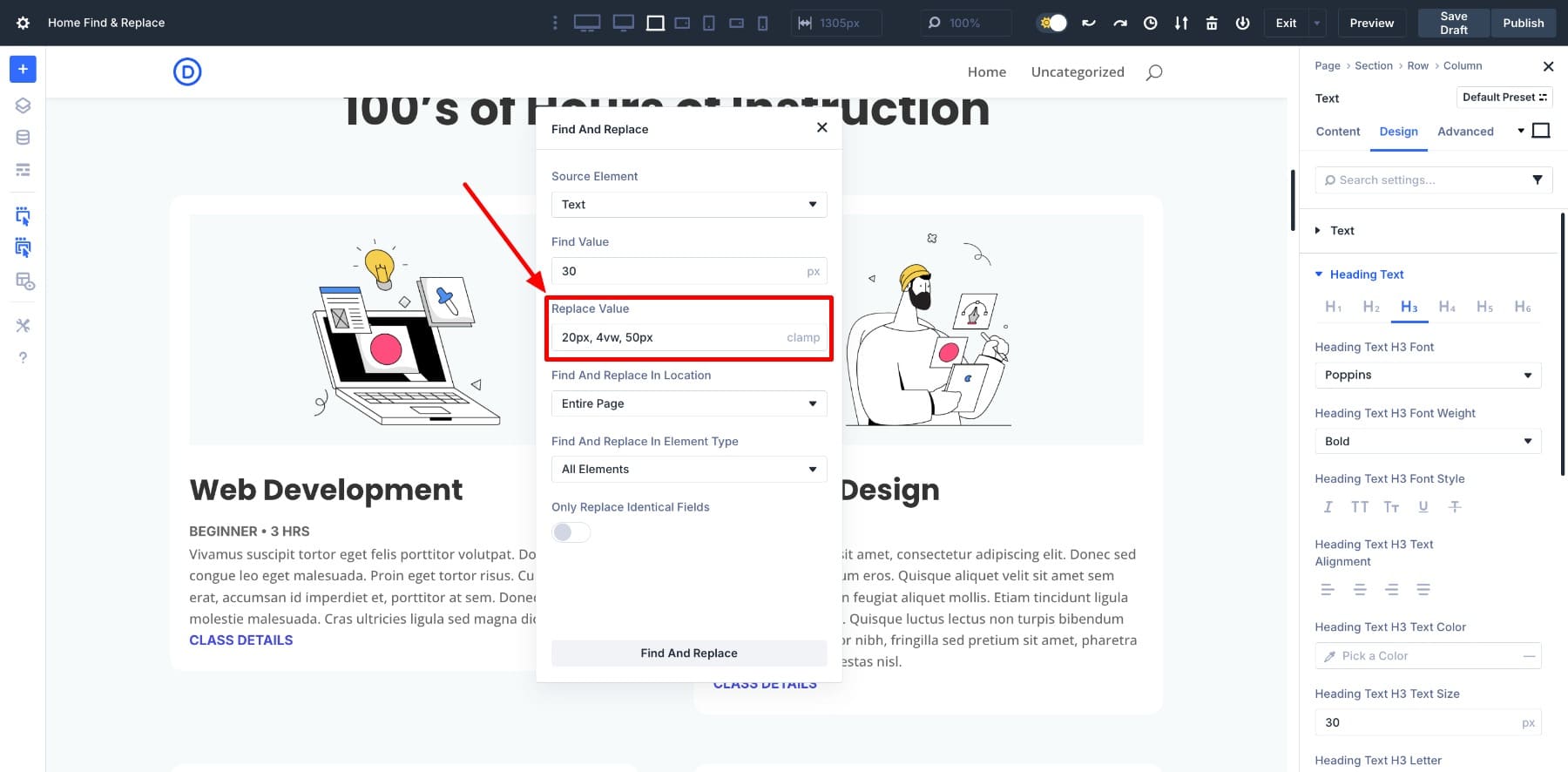Open the Heading Text Color picker
The image size is (1568, 772).
pos(1427,656)
